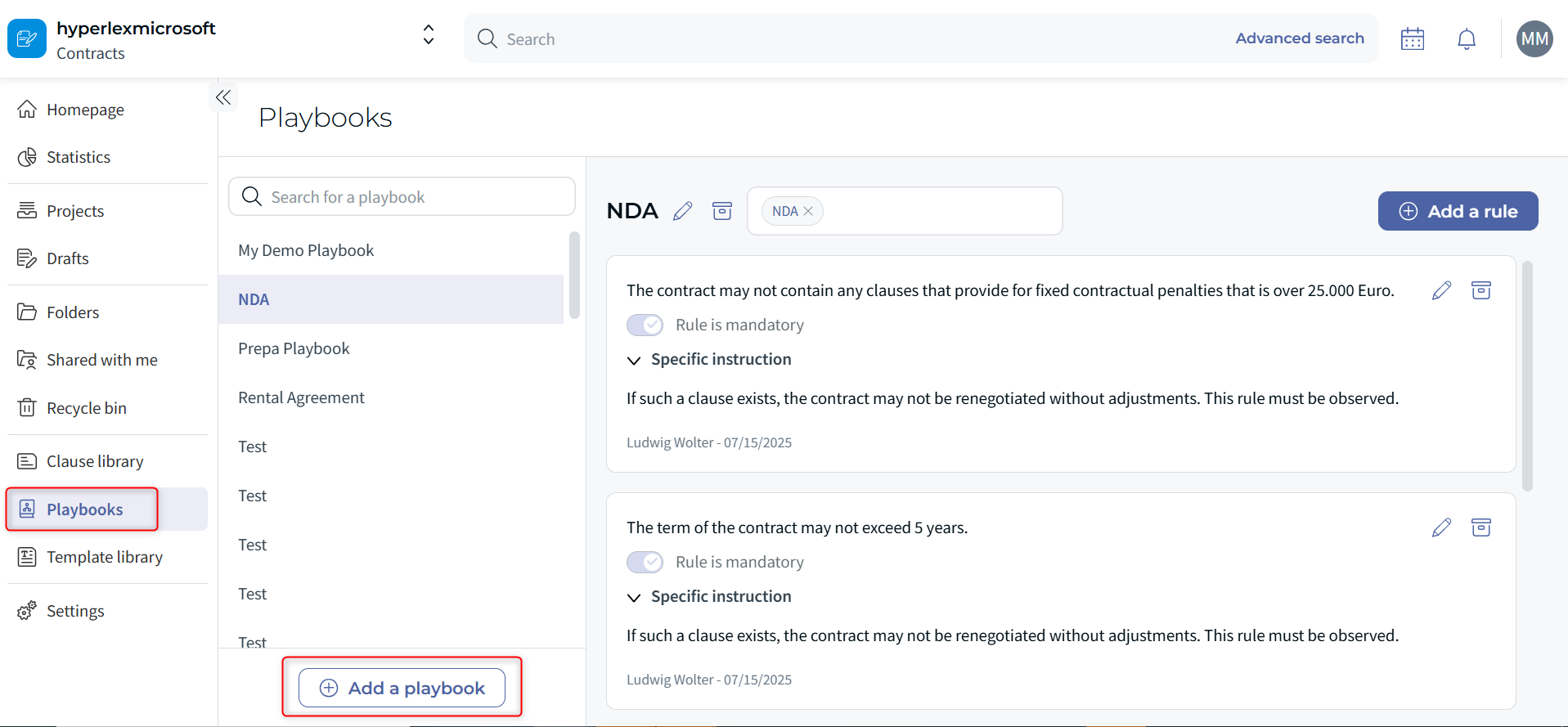Archive the 5 years term rule

click(1480, 527)
